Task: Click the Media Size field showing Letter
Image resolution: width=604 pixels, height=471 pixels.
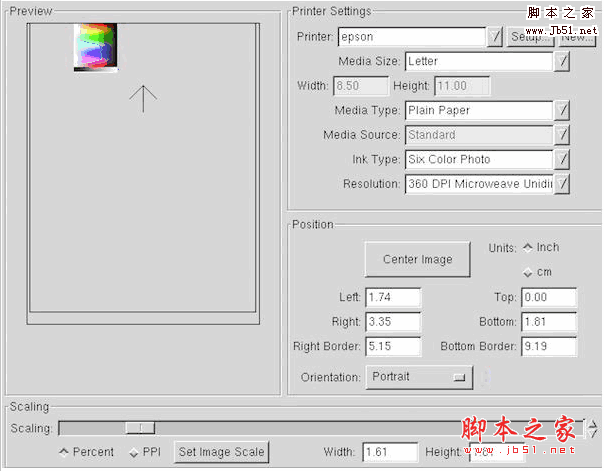Action: pyautogui.click(x=479, y=61)
